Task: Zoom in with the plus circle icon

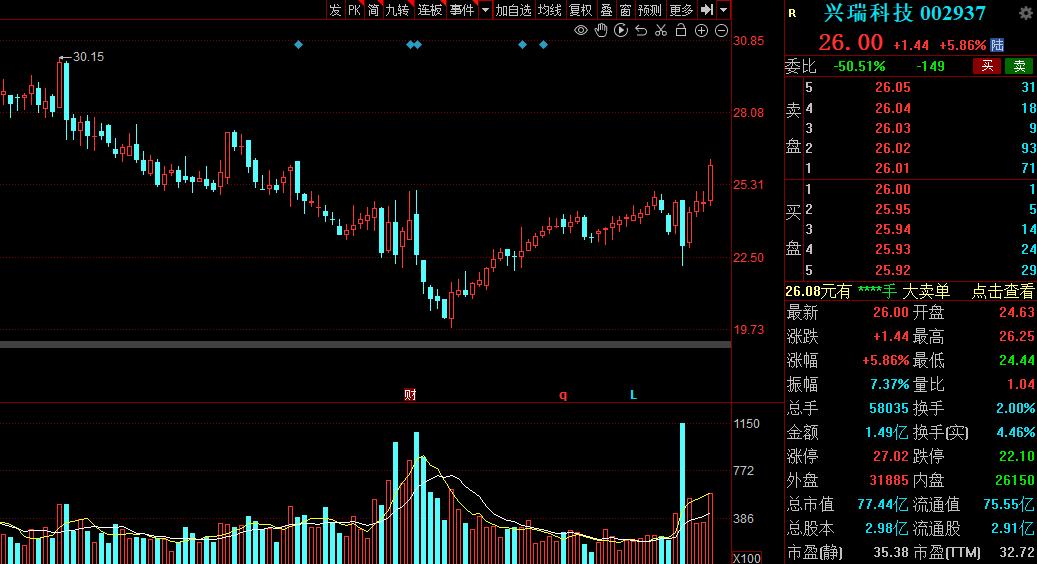Action: coord(702,30)
